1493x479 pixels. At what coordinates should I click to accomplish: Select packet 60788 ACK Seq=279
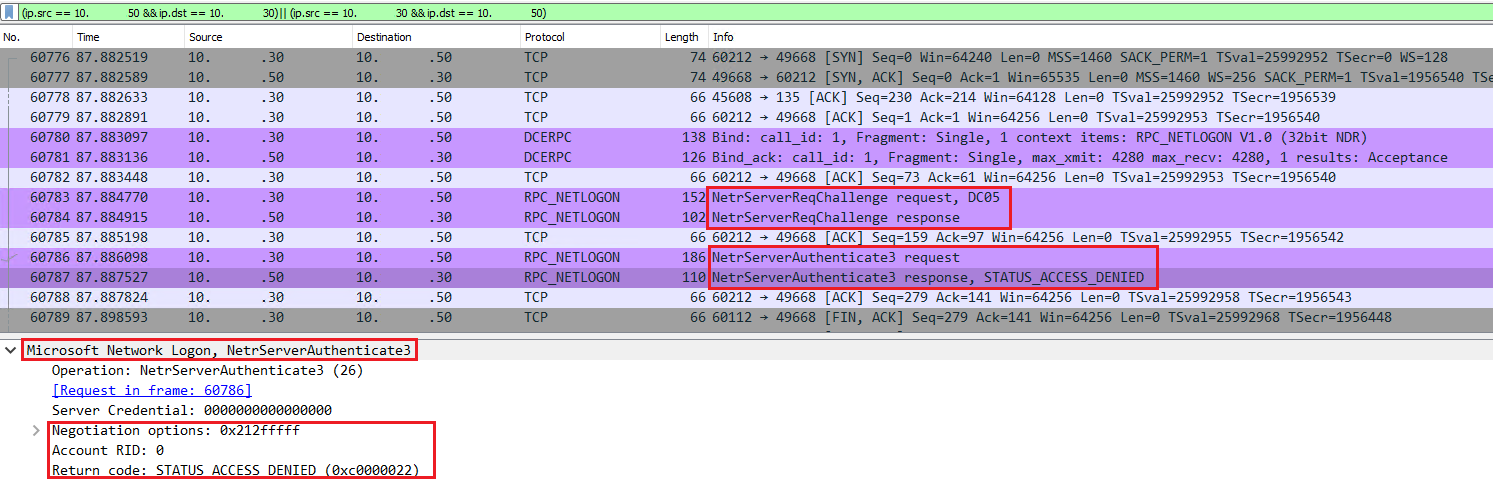pyautogui.click(x=746, y=297)
